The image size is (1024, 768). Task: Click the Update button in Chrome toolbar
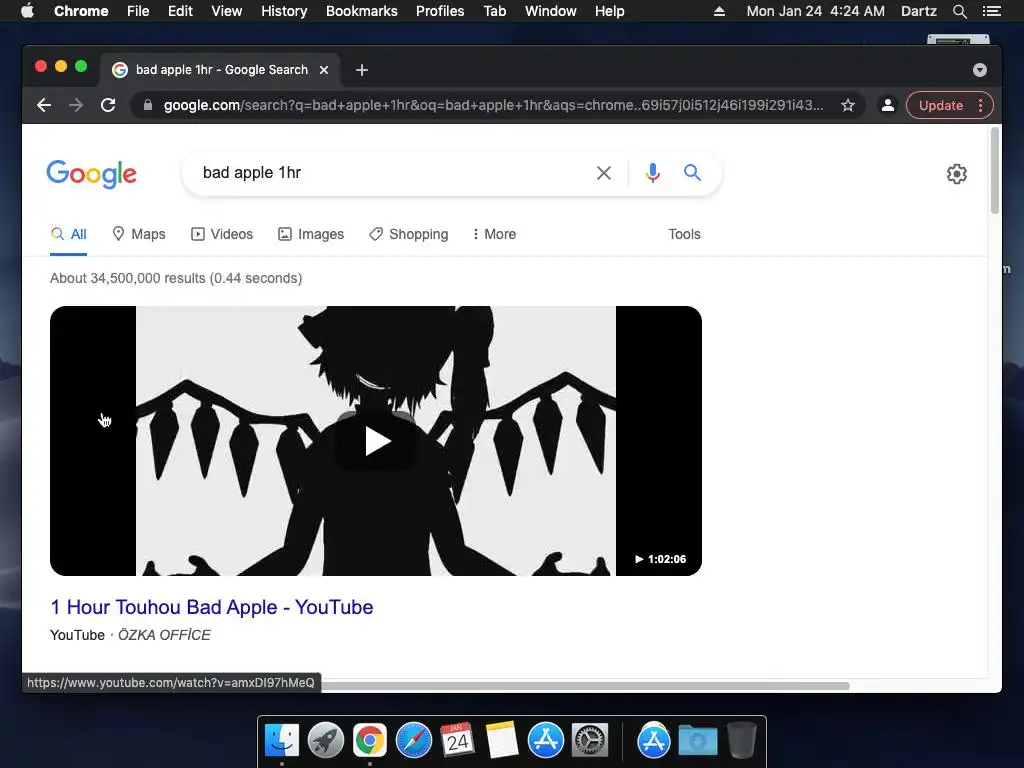[x=940, y=105]
